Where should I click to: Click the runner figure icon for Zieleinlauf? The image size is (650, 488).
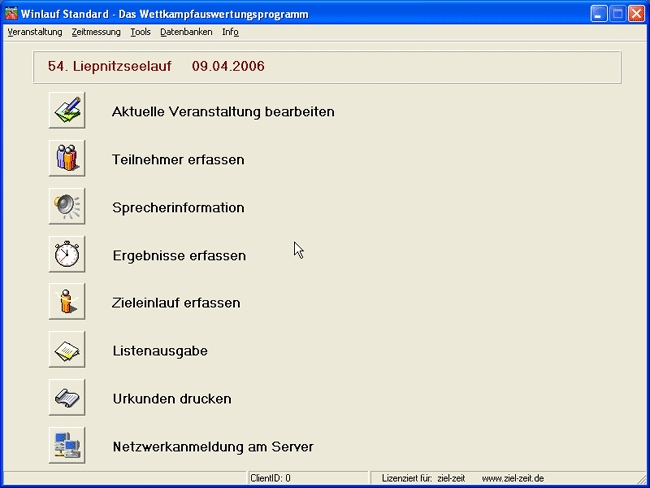coord(67,302)
